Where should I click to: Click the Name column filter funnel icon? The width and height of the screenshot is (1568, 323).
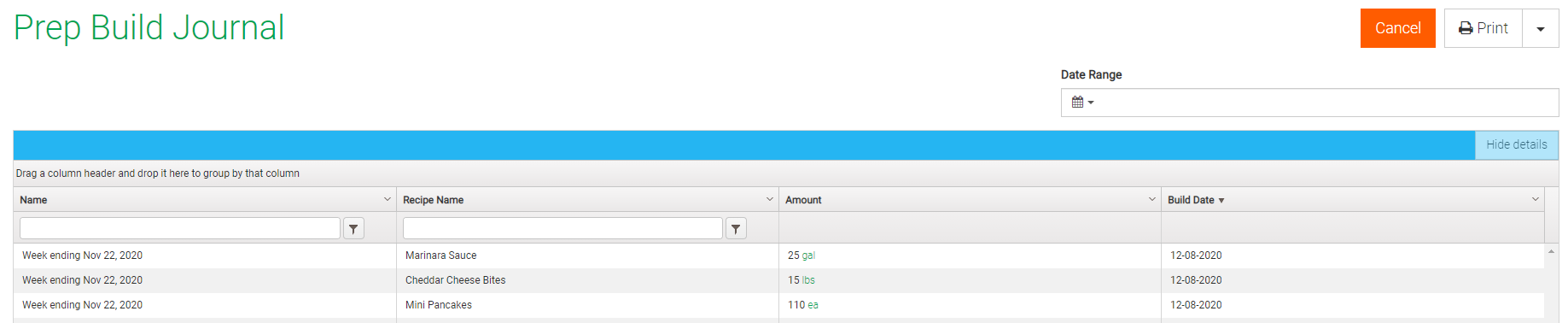(x=353, y=228)
